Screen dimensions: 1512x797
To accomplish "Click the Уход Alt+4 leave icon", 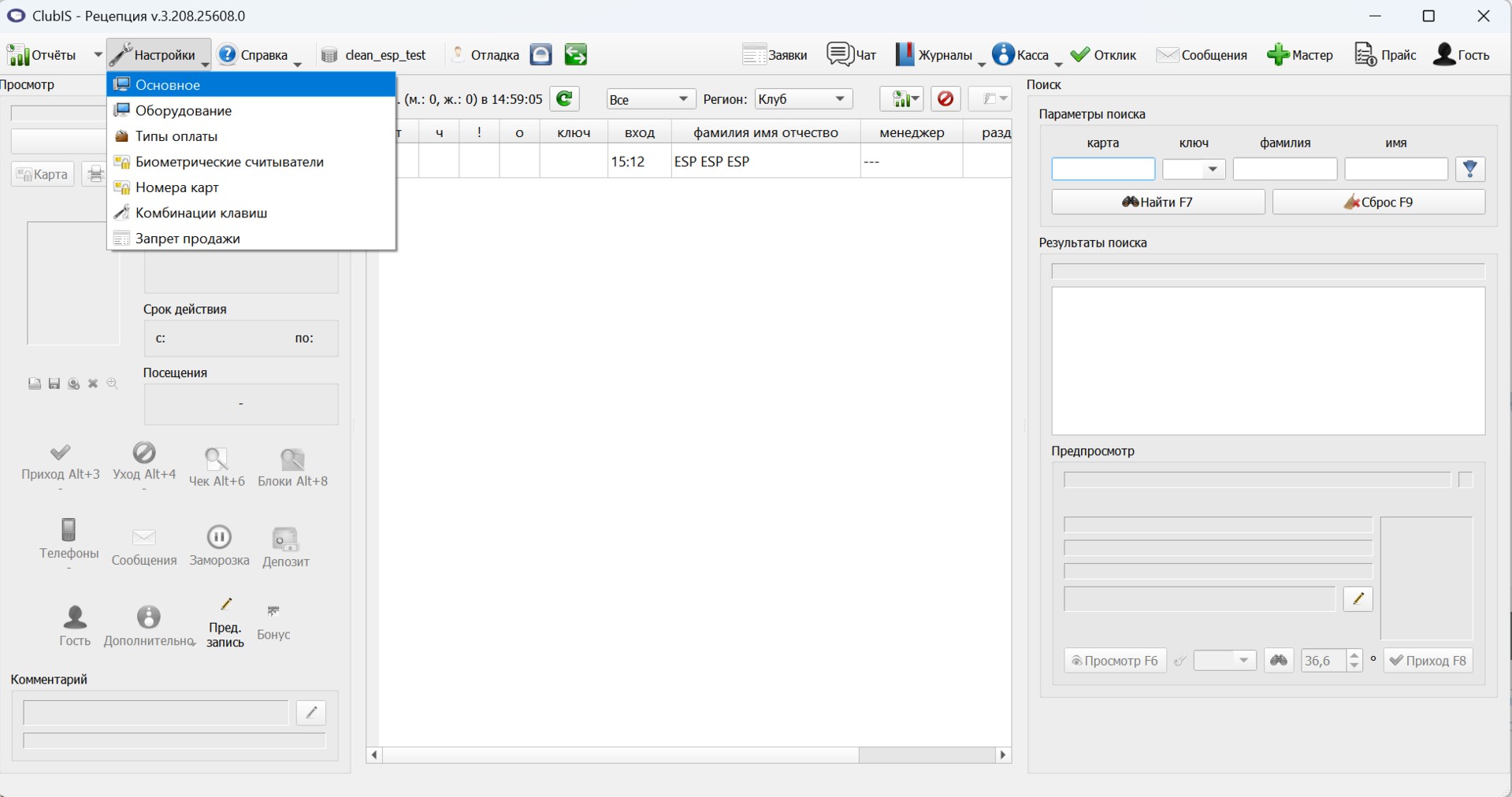I will coord(144,452).
